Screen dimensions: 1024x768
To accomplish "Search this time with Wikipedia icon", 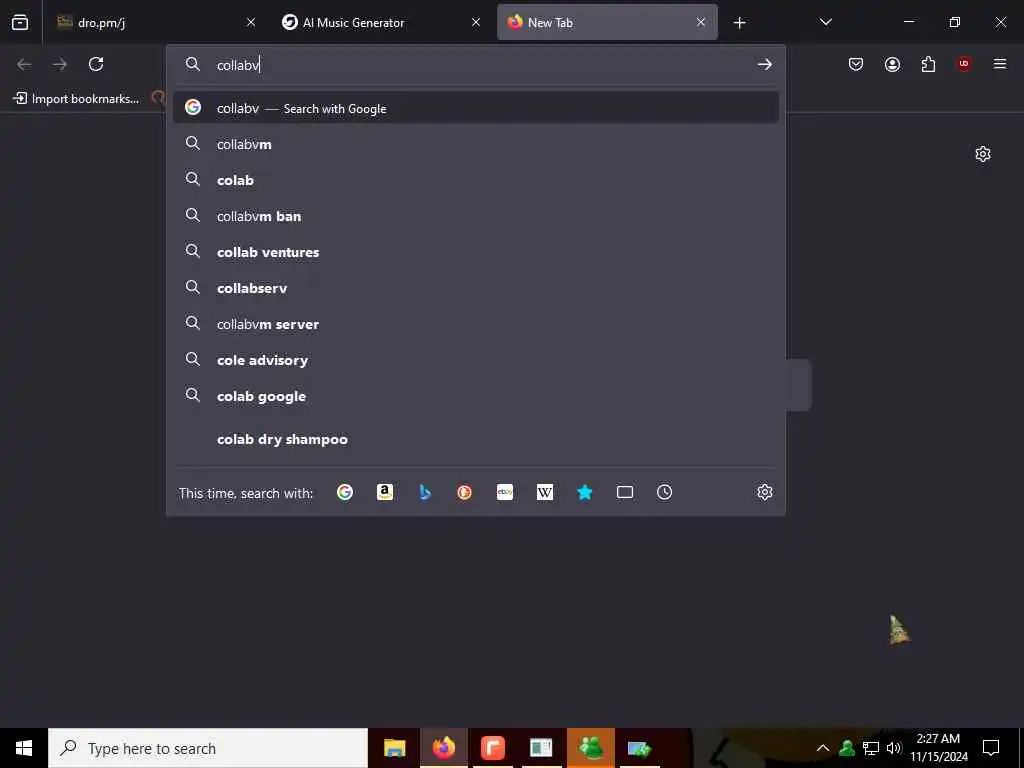I will tap(545, 492).
